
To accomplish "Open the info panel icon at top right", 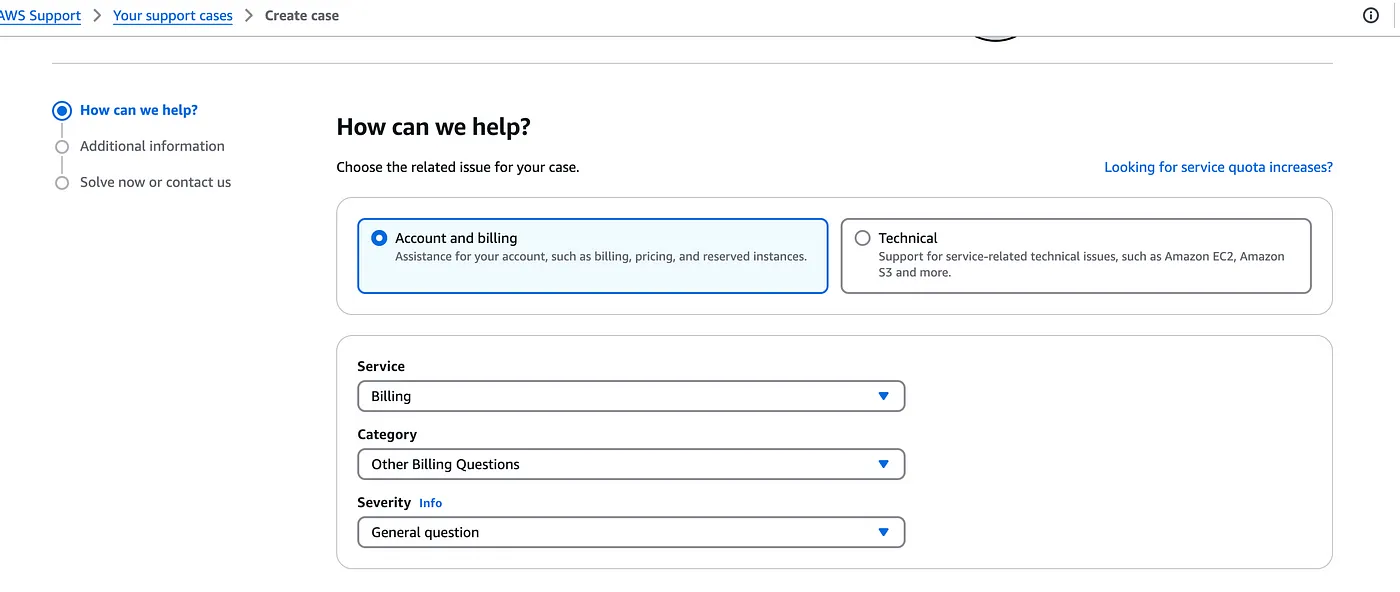I will pyautogui.click(x=1371, y=15).
